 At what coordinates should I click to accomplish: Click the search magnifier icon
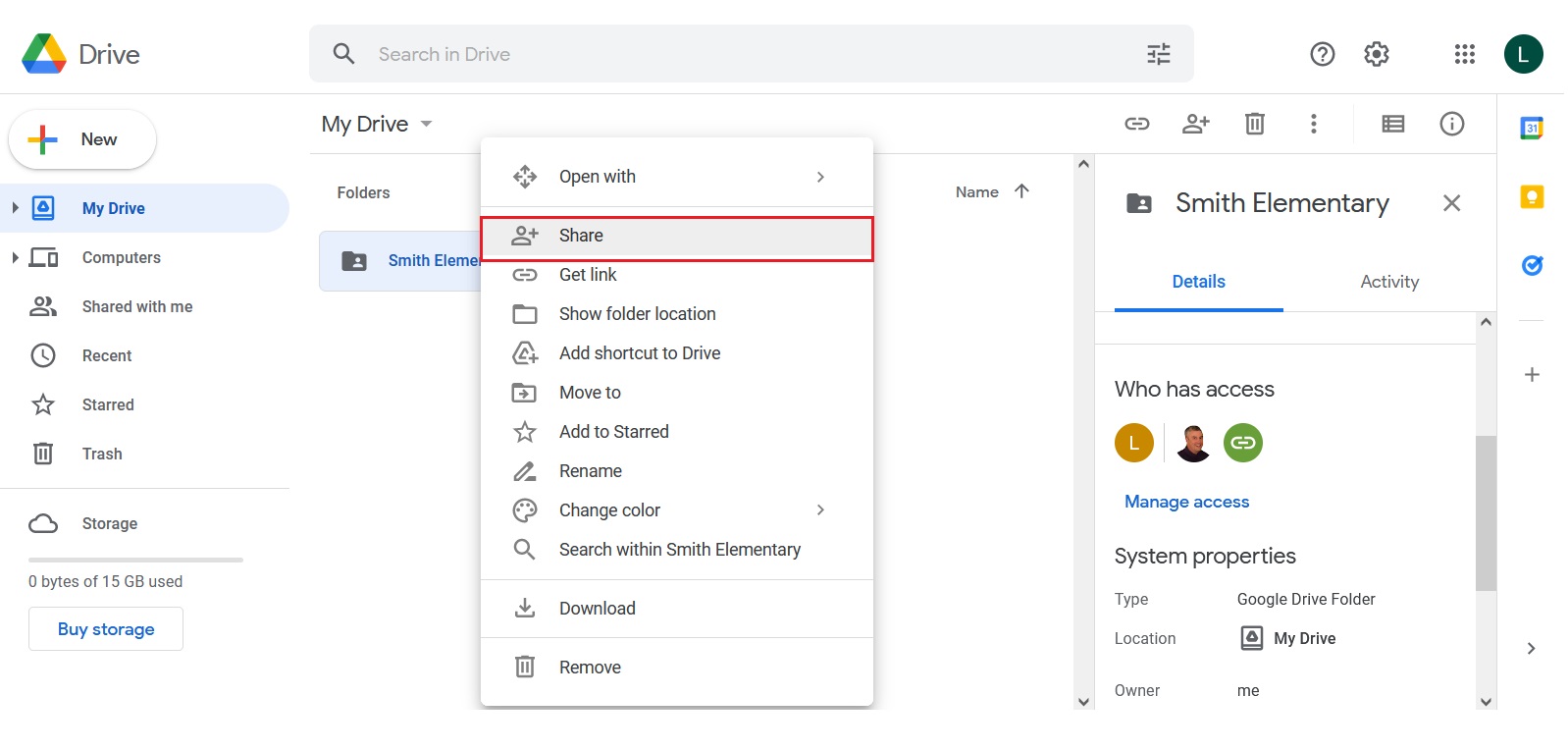pos(343,54)
